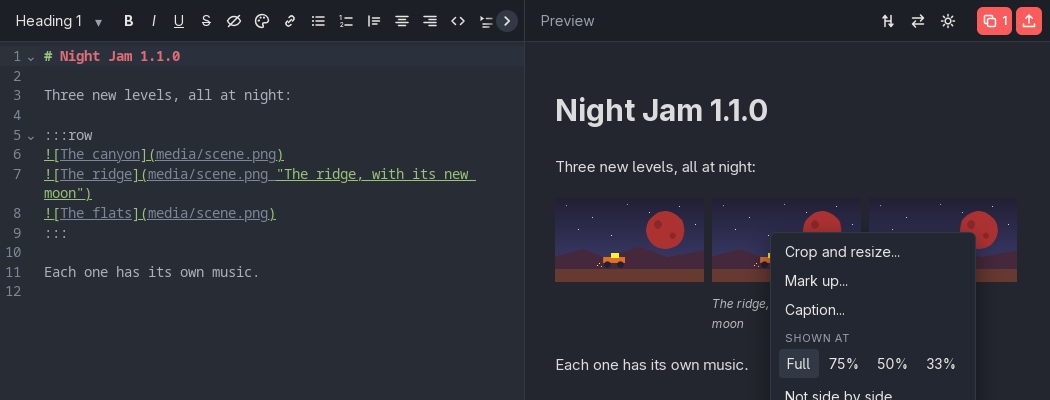Click the Preview pane label
Viewport: 1050px width, 400px height.
pos(567,21)
